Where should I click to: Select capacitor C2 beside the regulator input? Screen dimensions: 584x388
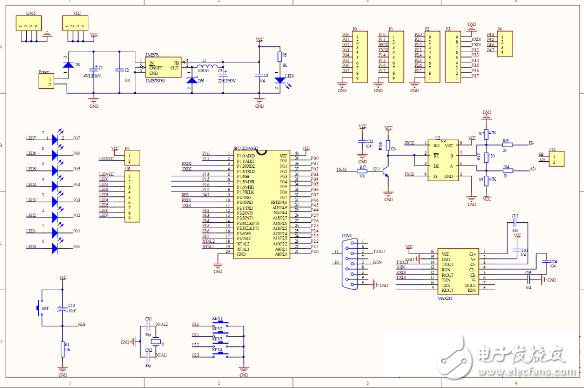pos(119,70)
